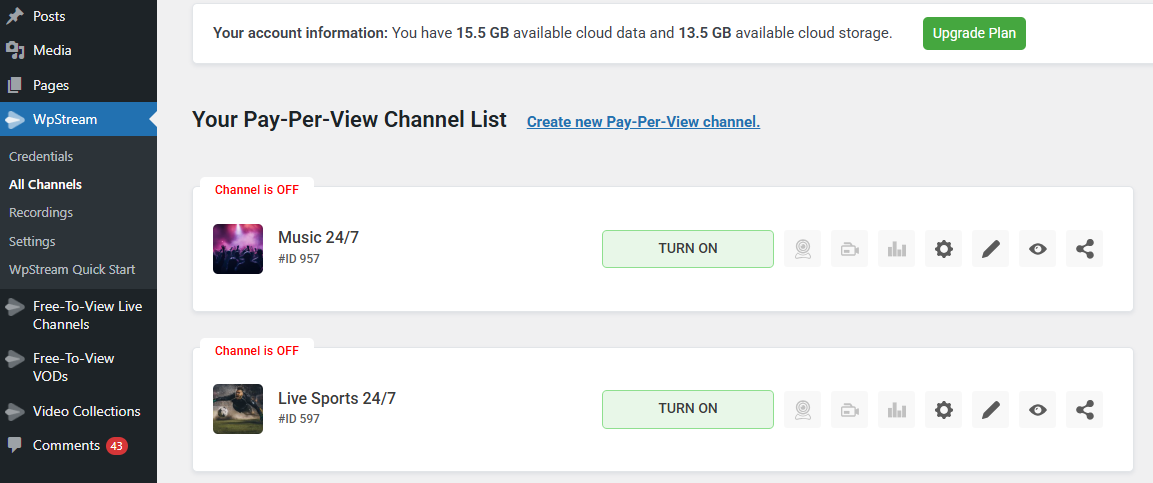Click the #ID 957 label
Screen dimensions: 1153x483
point(299,259)
